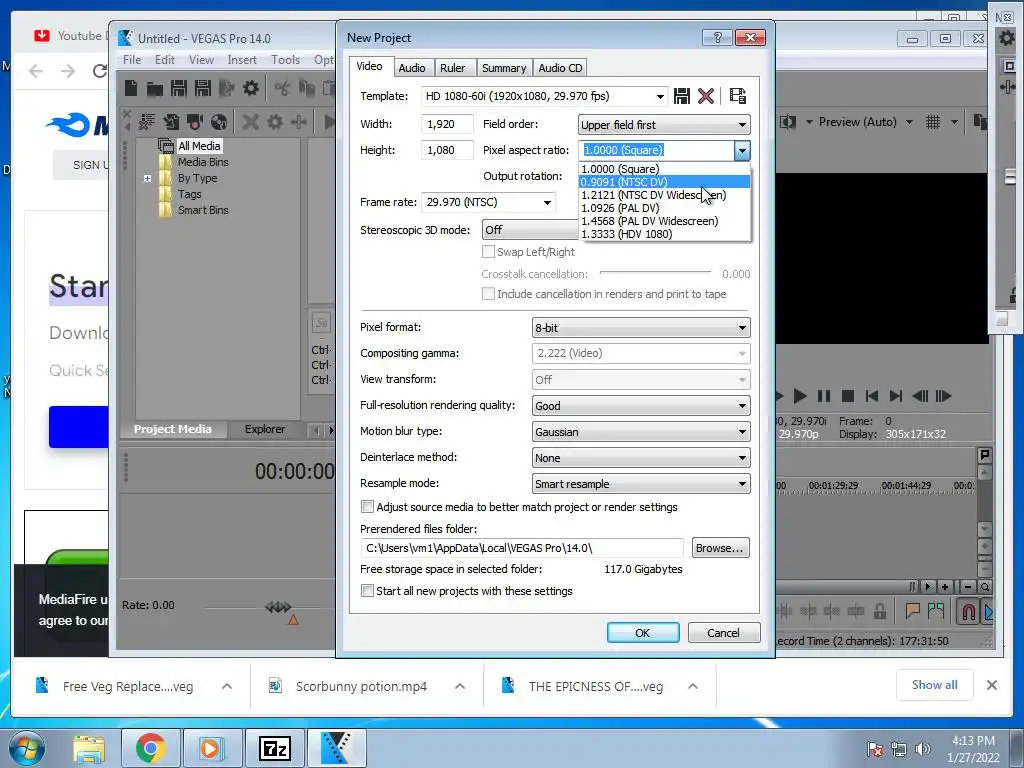Click the Insert Region green flags icon
The width and height of the screenshot is (1024, 768).
click(x=936, y=611)
